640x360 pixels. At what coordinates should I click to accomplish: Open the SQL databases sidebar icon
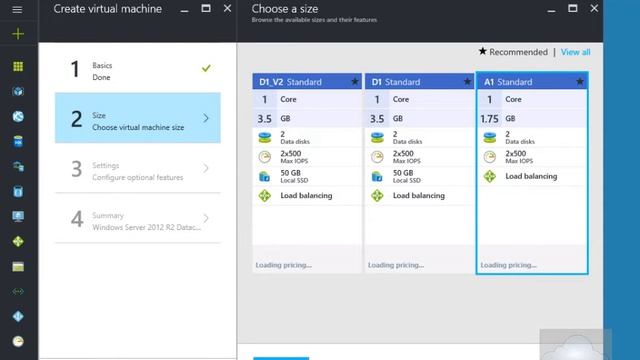pos(18,142)
